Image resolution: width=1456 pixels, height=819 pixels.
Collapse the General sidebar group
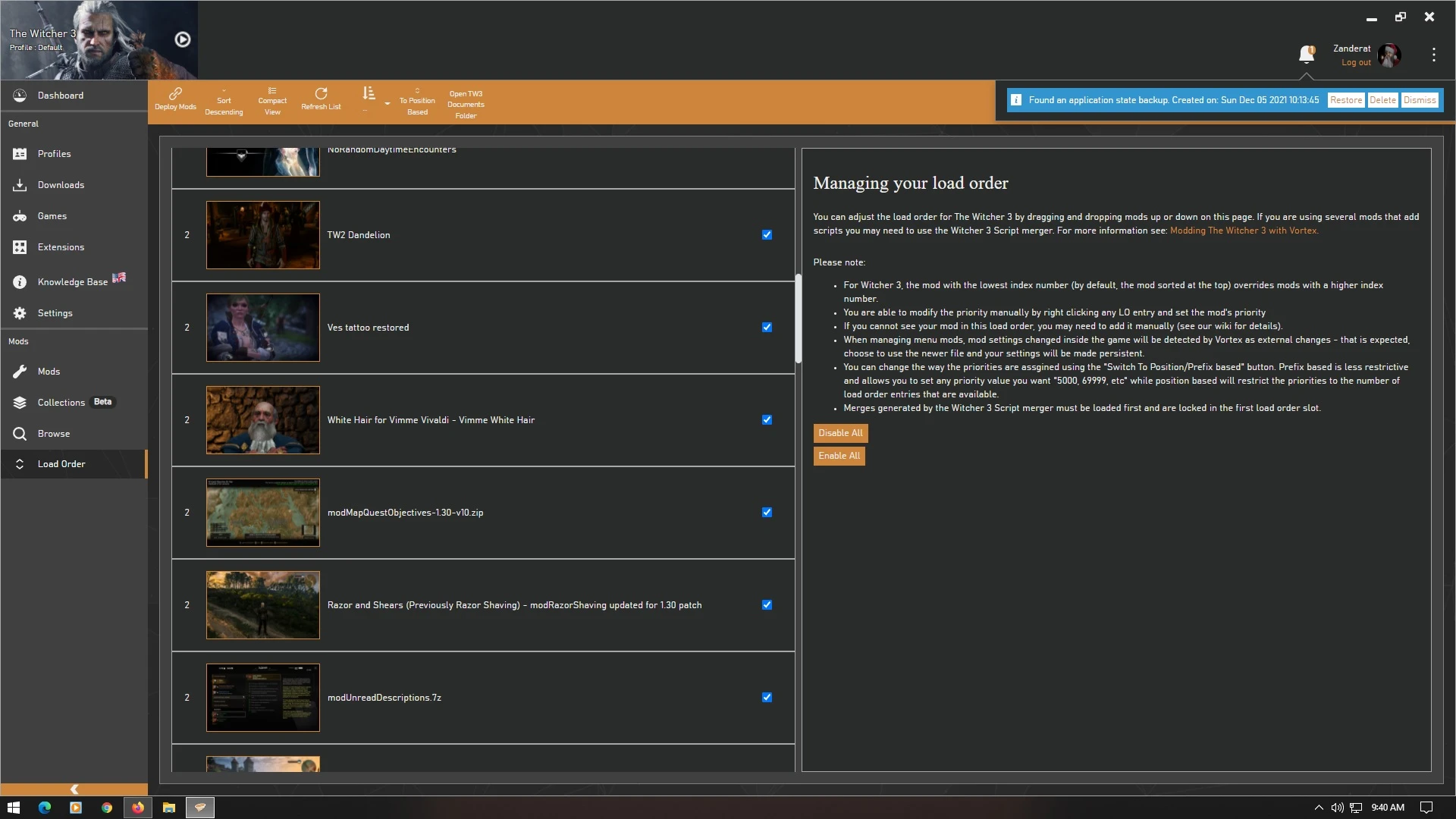[24, 124]
